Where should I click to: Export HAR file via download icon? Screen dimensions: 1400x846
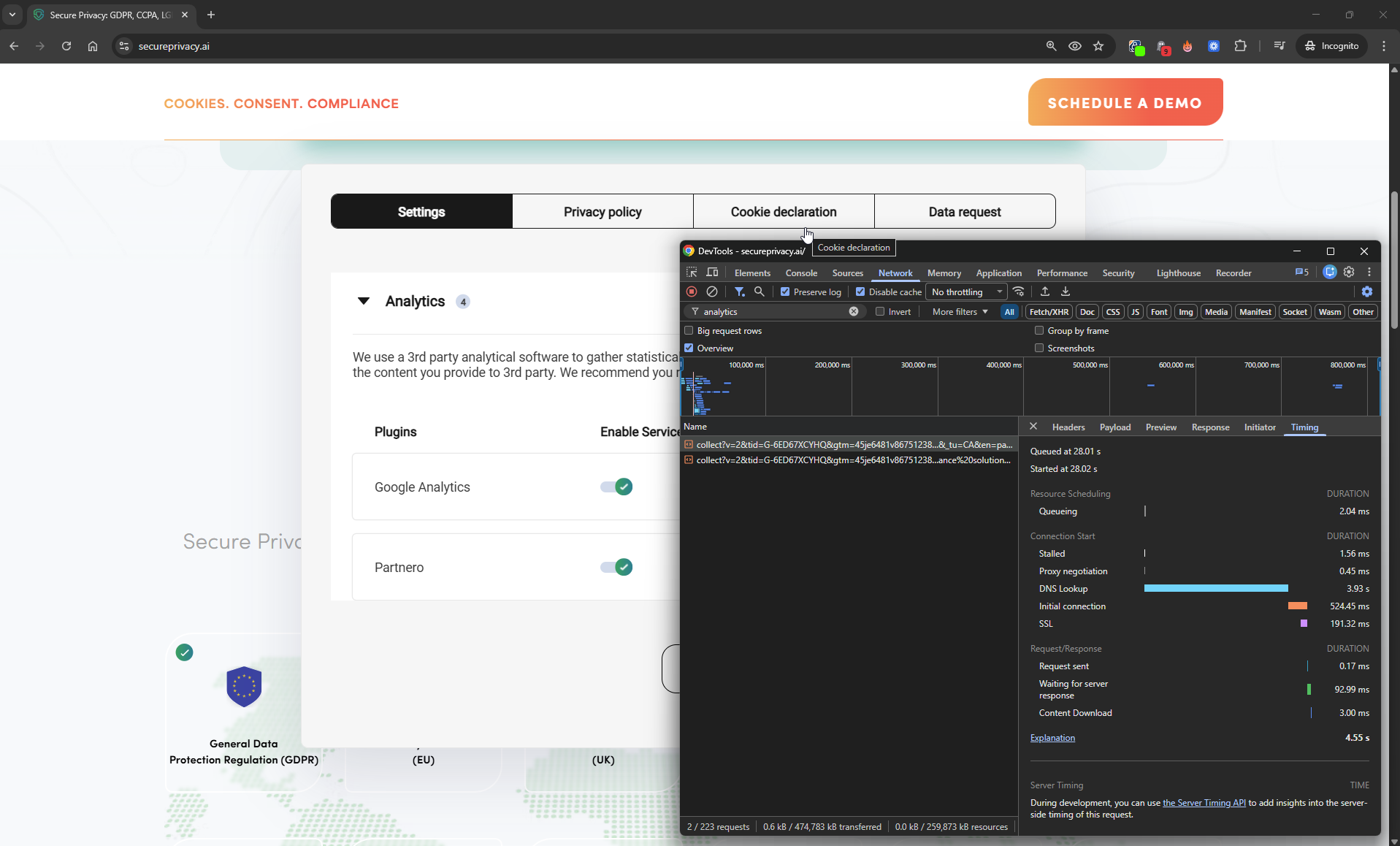pyautogui.click(x=1065, y=291)
